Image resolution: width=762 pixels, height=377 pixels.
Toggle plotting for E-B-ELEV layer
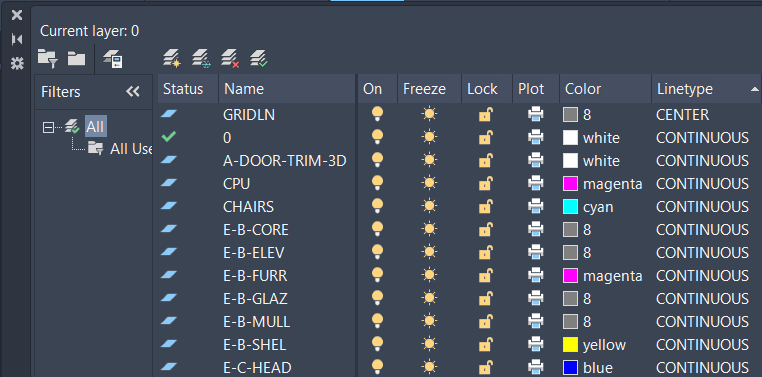click(536, 252)
